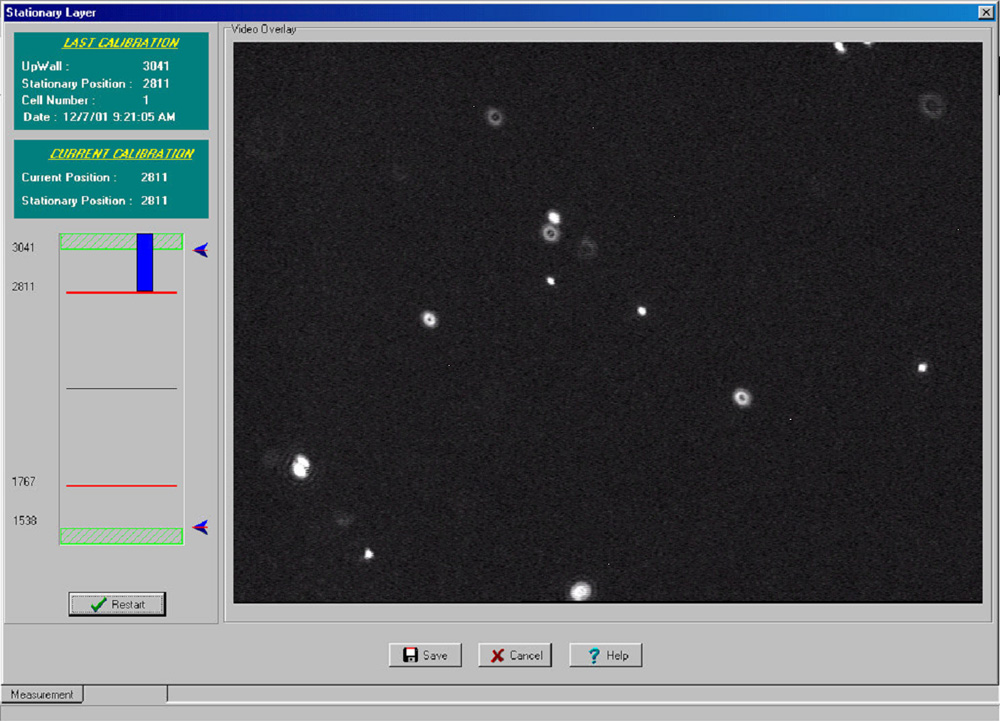The image size is (1000, 721).
Task: Select the Measurement tab in the status bar
Action: pos(42,694)
